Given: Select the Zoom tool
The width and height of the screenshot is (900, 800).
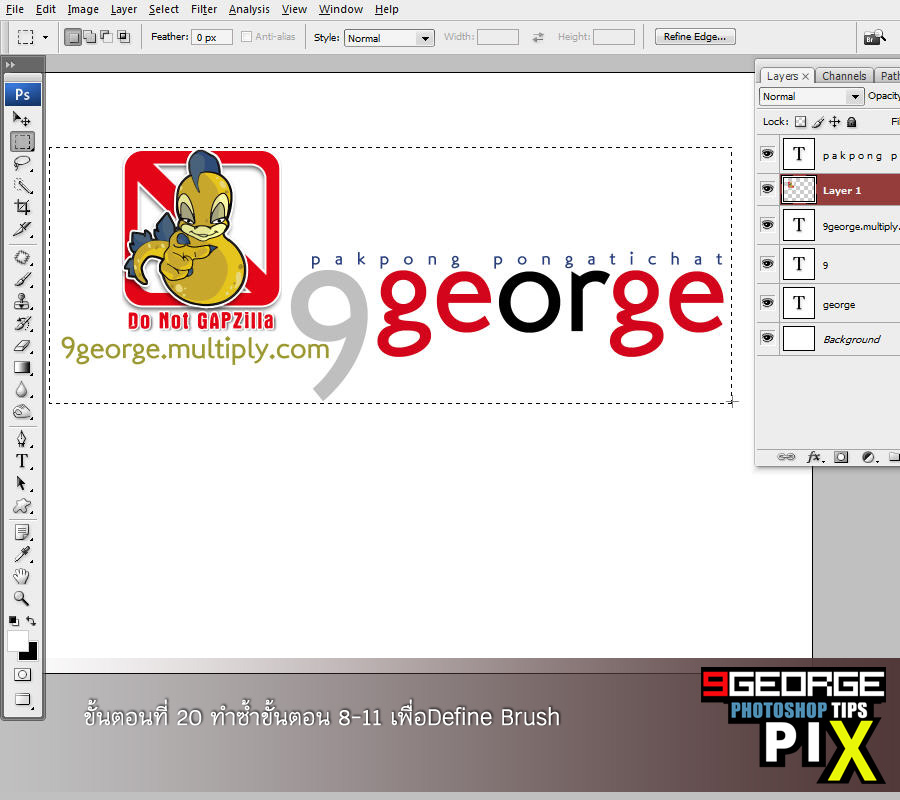Looking at the screenshot, I should [x=22, y=599].
